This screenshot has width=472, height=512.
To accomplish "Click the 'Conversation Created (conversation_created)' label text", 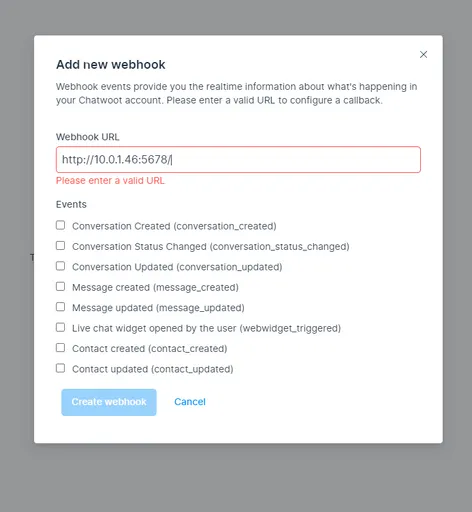I will [x=174, y=226].
